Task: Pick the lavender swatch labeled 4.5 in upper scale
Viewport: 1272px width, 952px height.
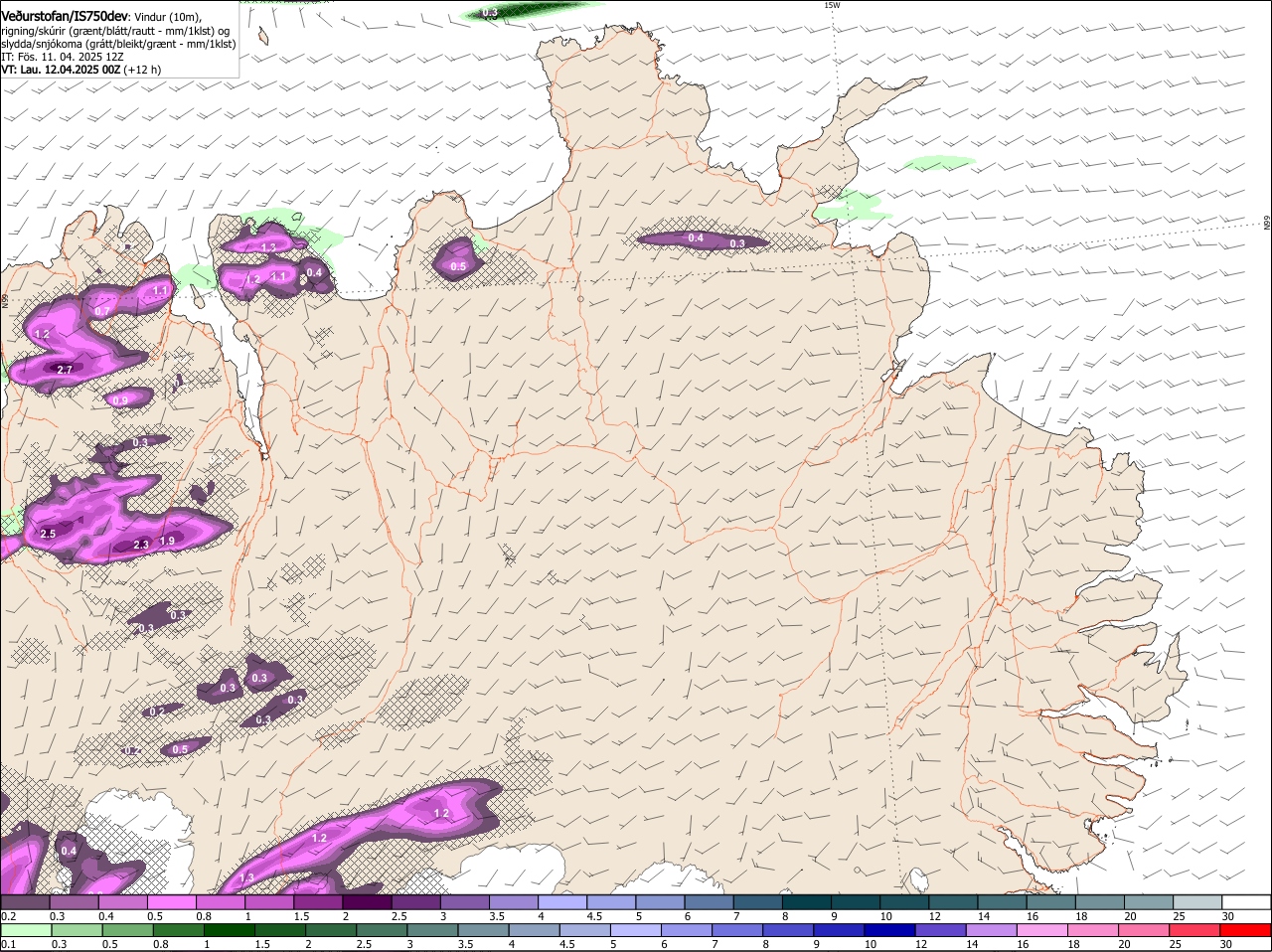Action: [611, 901]
